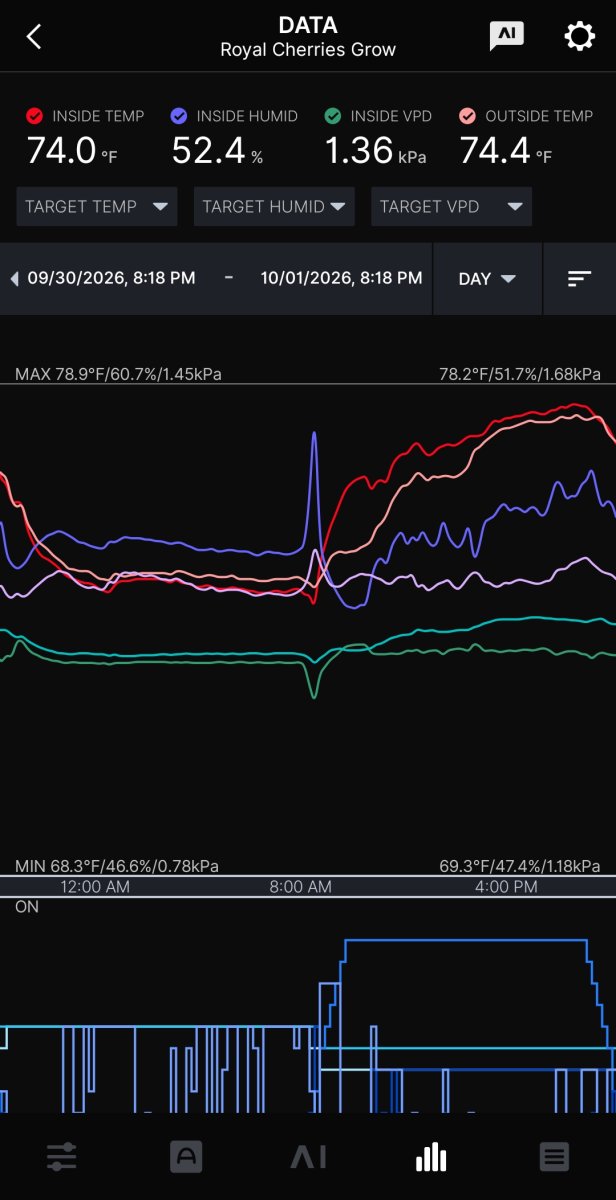Click the Inside Humid value 52.4
This screenshot has height=1200, width=616.
click(x=208, y=150)
